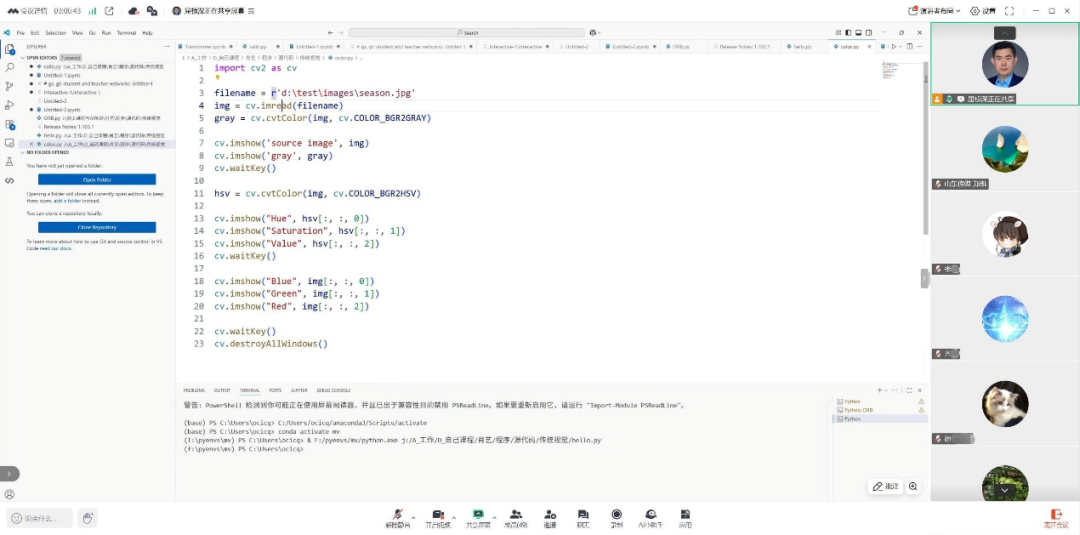Image resolution: width=1080 pixels, height=535 pixels.
Task: Open the code brackets activity bar icon
Action: [10, 180]
